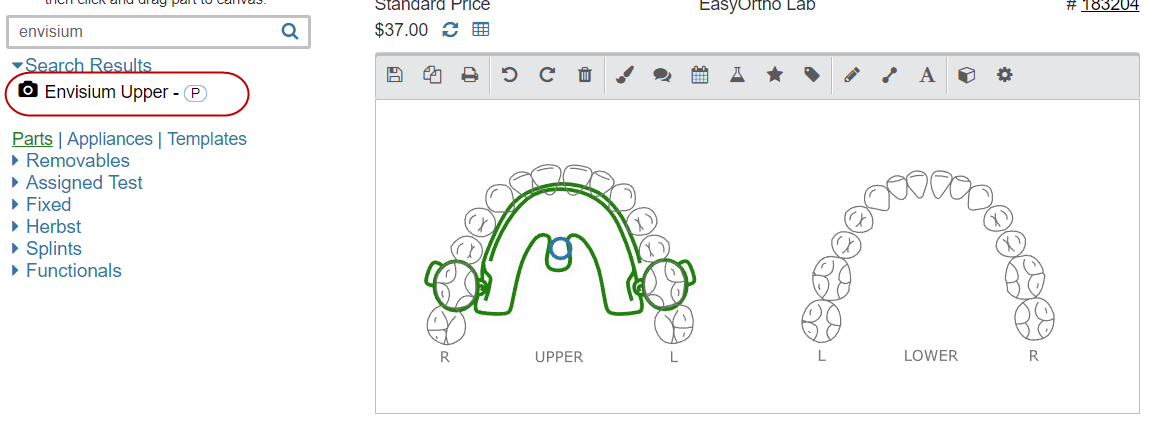This screenshot has width=1162, height=424.
Task: Click the P badge next to Envisium Upper
Action: [x=195, y=93]
